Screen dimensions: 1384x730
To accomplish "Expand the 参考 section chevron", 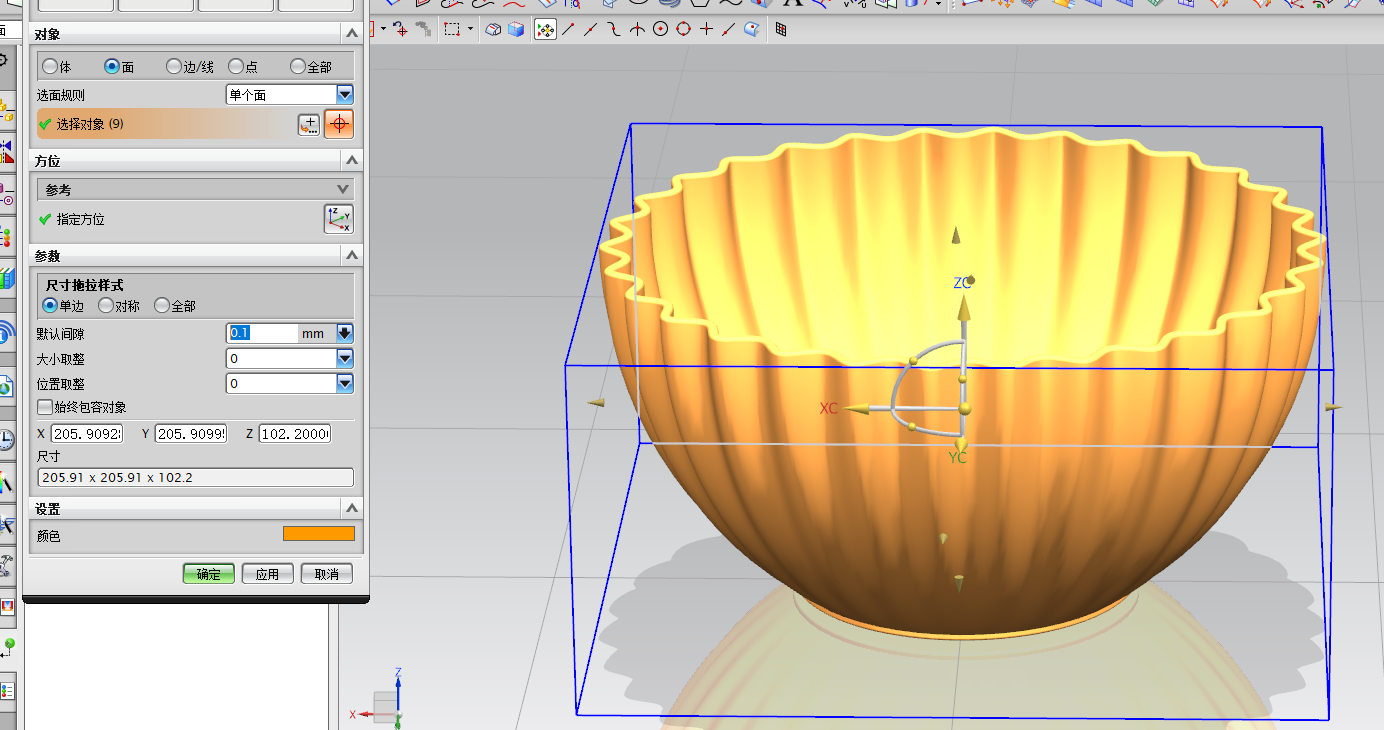I will pyautogui.click(x=343, y=189).
